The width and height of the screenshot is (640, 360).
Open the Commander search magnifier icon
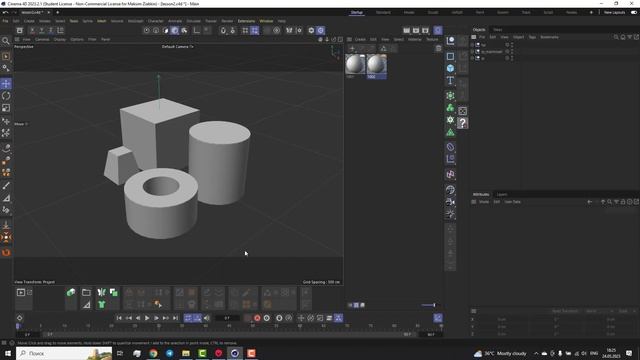coord(6,41)
